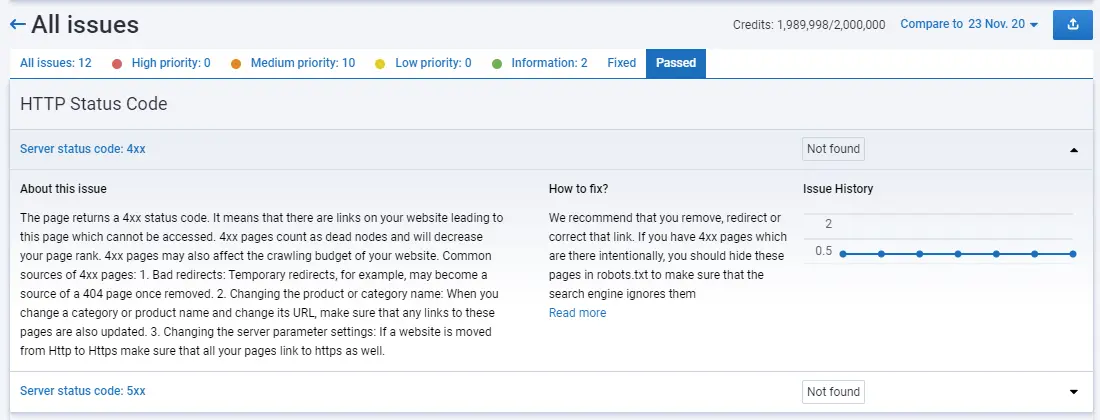Open the Fixed tab

[x=621, y=63]
